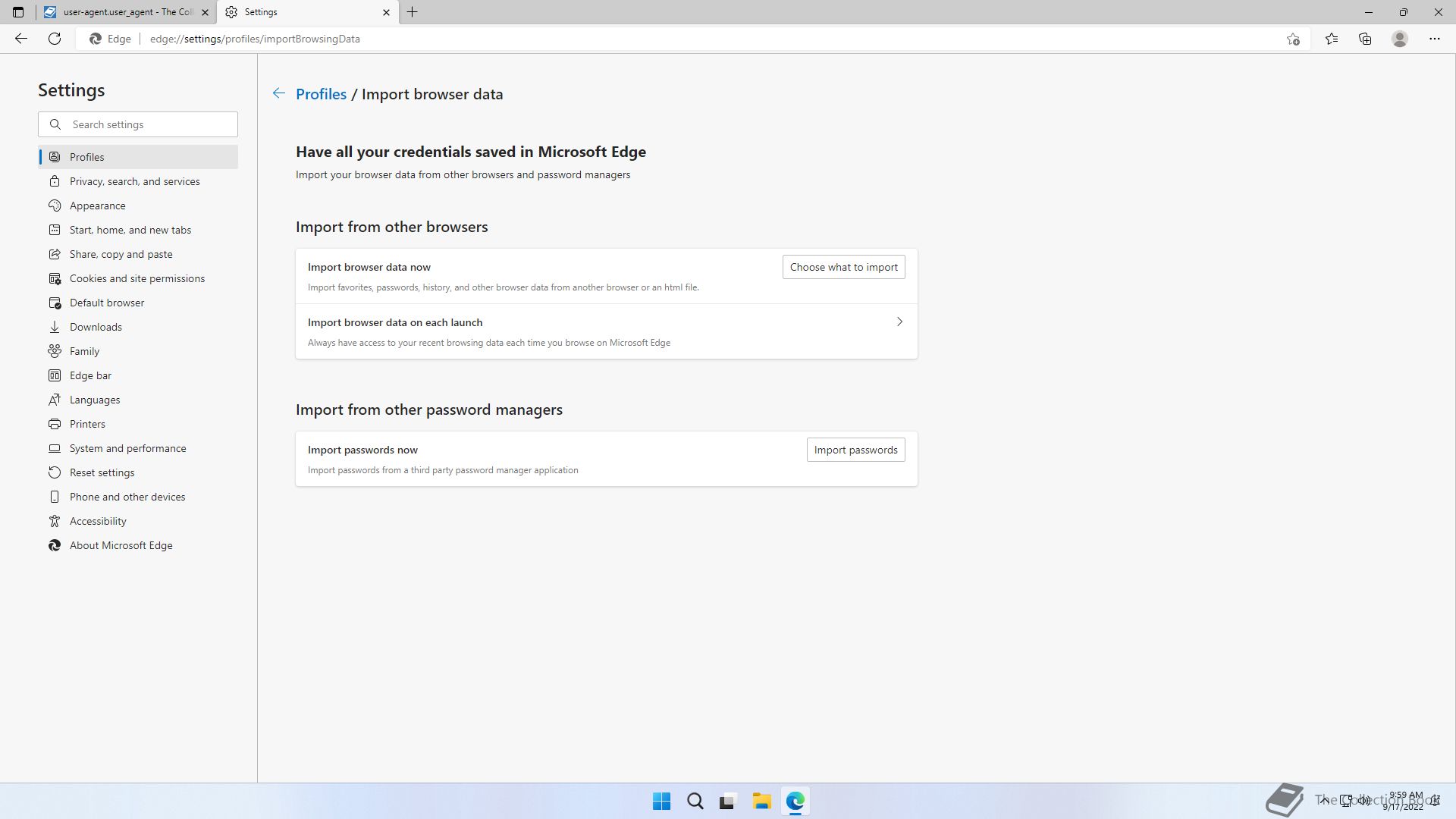Screen dimensions: 1456x819
Task: Open a new tab with plus button
Action: click(413, 12)
